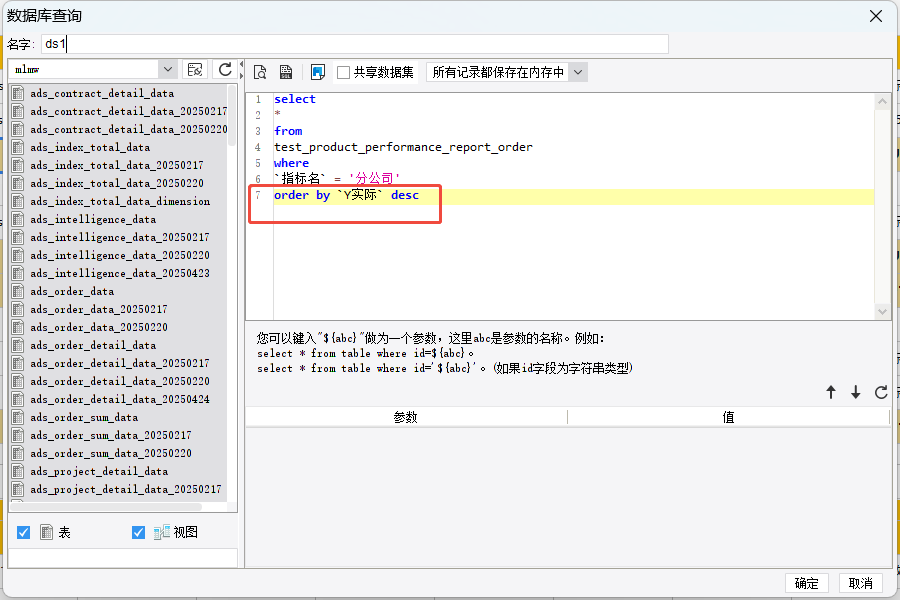Move parameter down with the down arrow
The image size is (900, 600).
856,392
